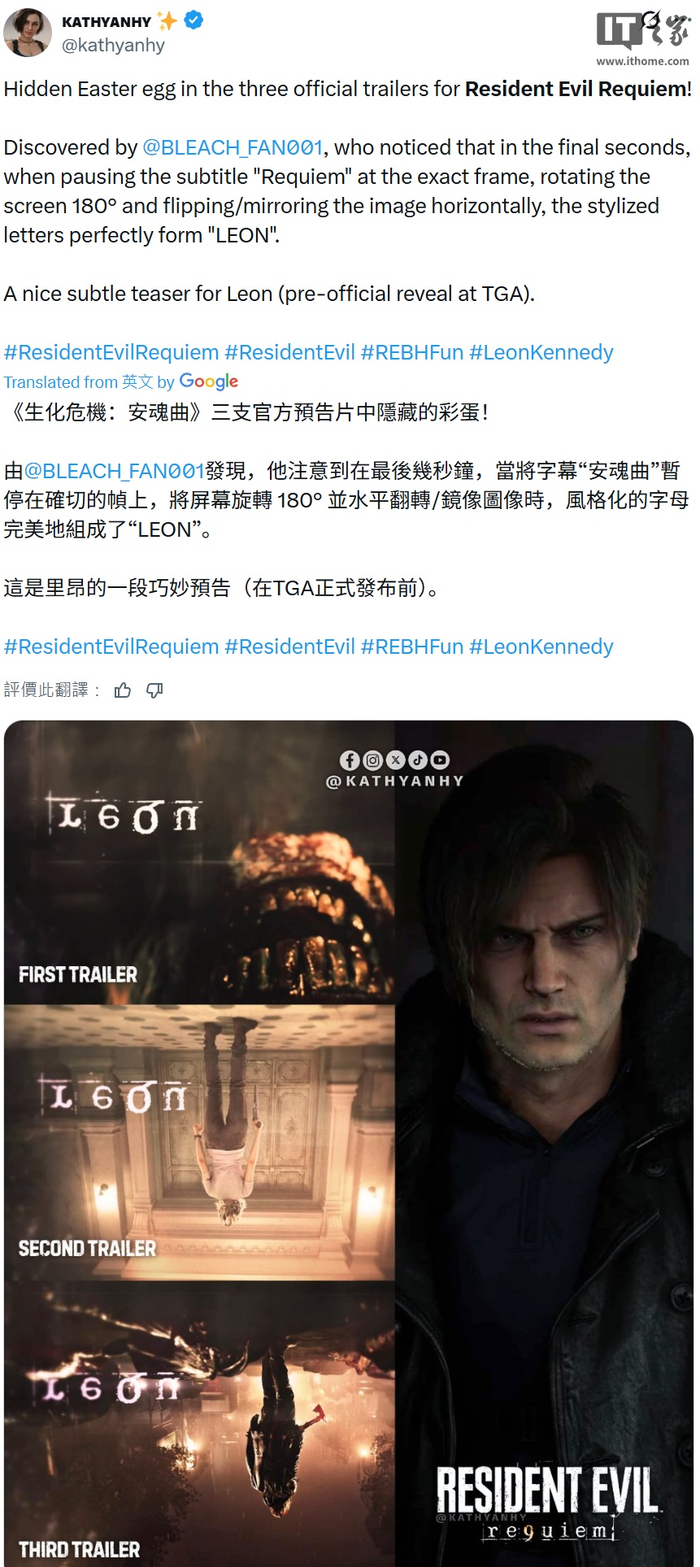Open #ResidentEvil hashtag in translated text

click(290, 647)
